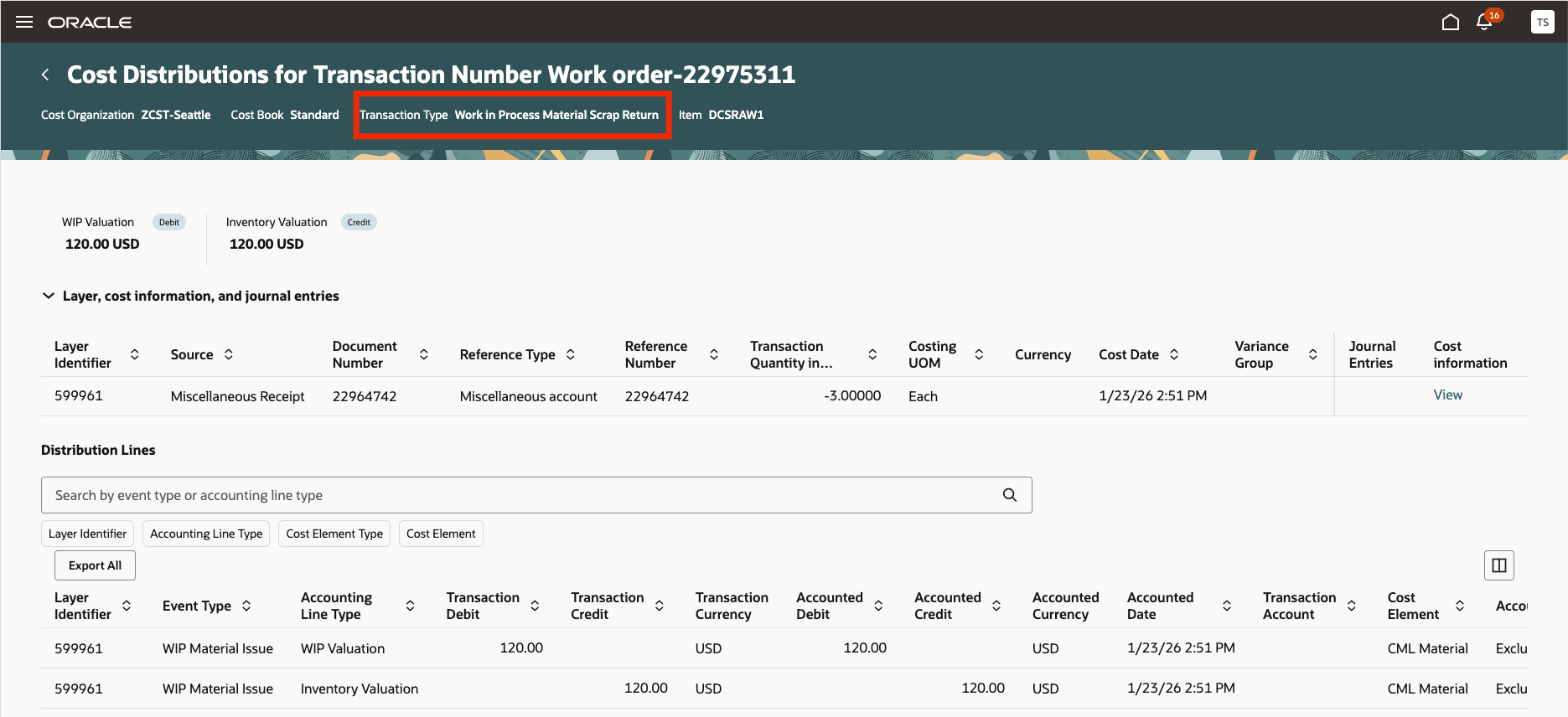Sort by Transaction Account column

[x=1352, y=606]
